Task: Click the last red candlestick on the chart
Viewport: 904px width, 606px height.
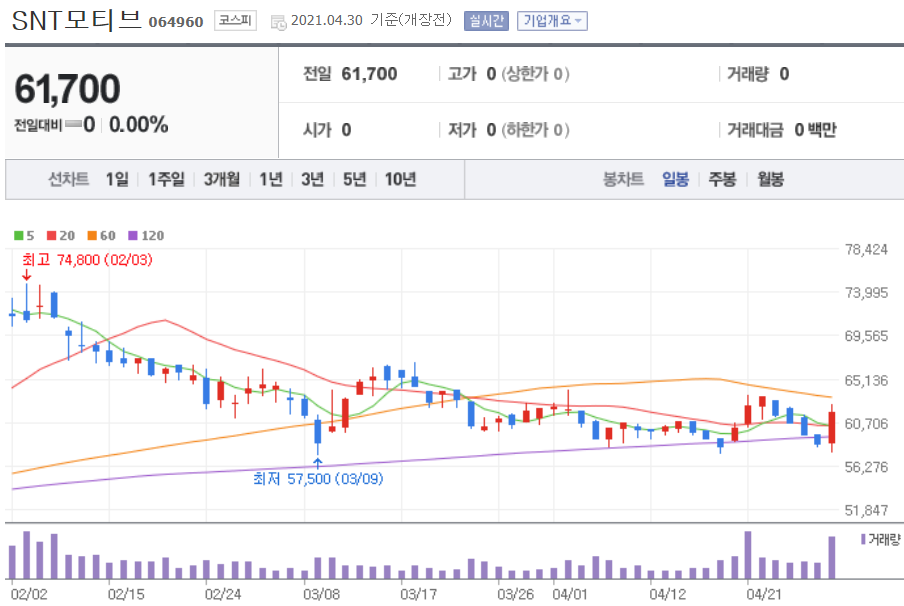Action: coord(832,427)
